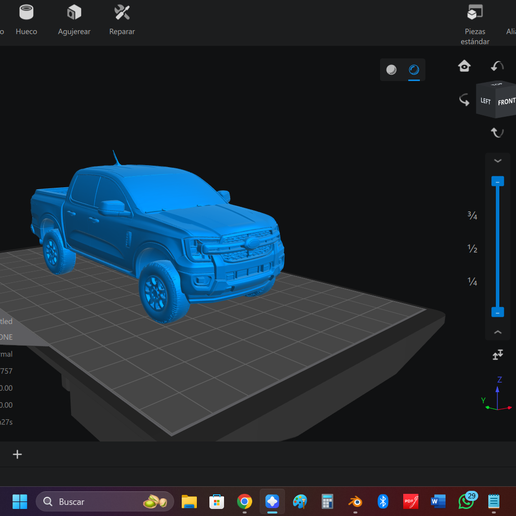Switch to solid gray shading mode
The width and height of the screenshot is (516, 516).
391,70
